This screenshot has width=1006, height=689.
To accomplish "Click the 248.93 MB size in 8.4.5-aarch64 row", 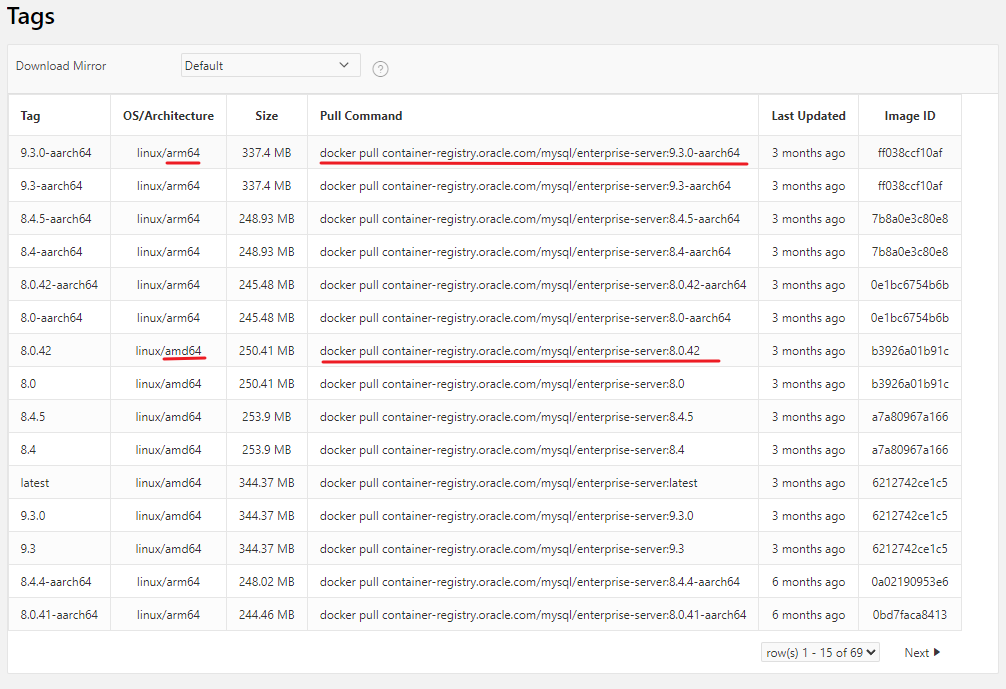I will tap(266, 219).
